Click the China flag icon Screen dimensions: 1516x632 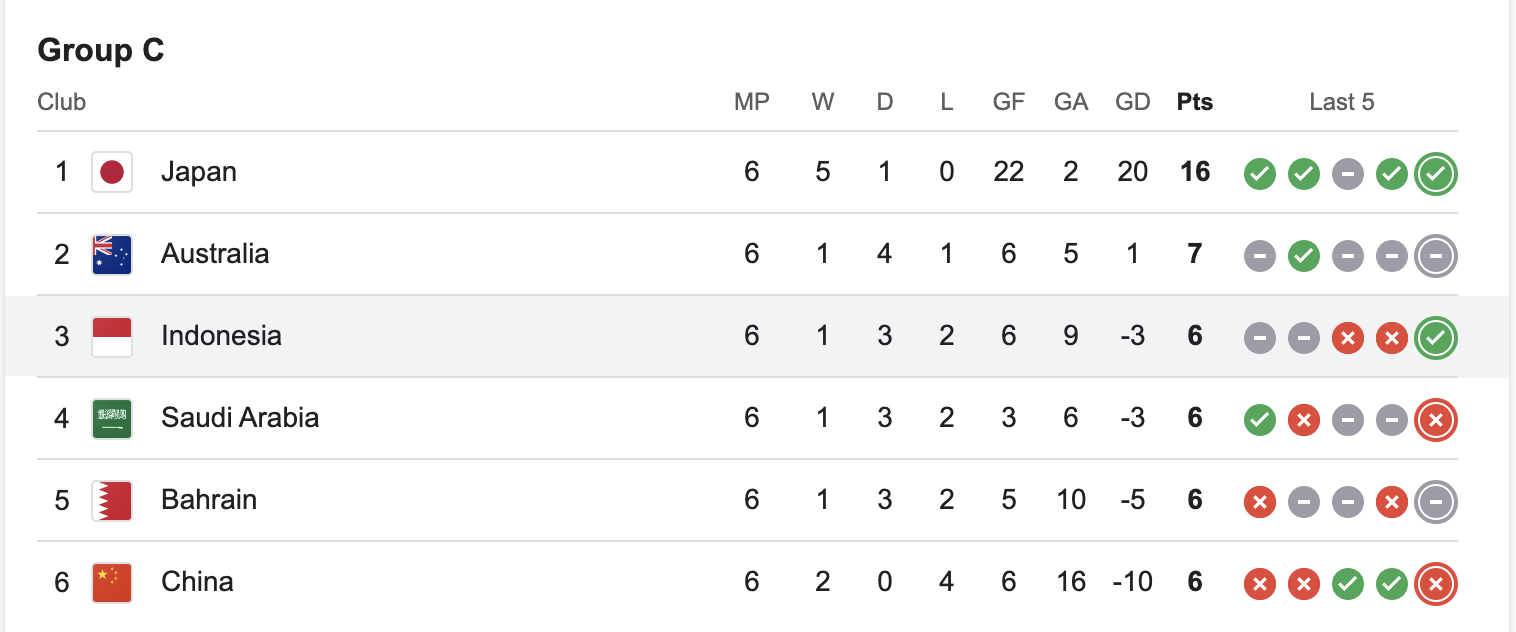click(112, 582)
